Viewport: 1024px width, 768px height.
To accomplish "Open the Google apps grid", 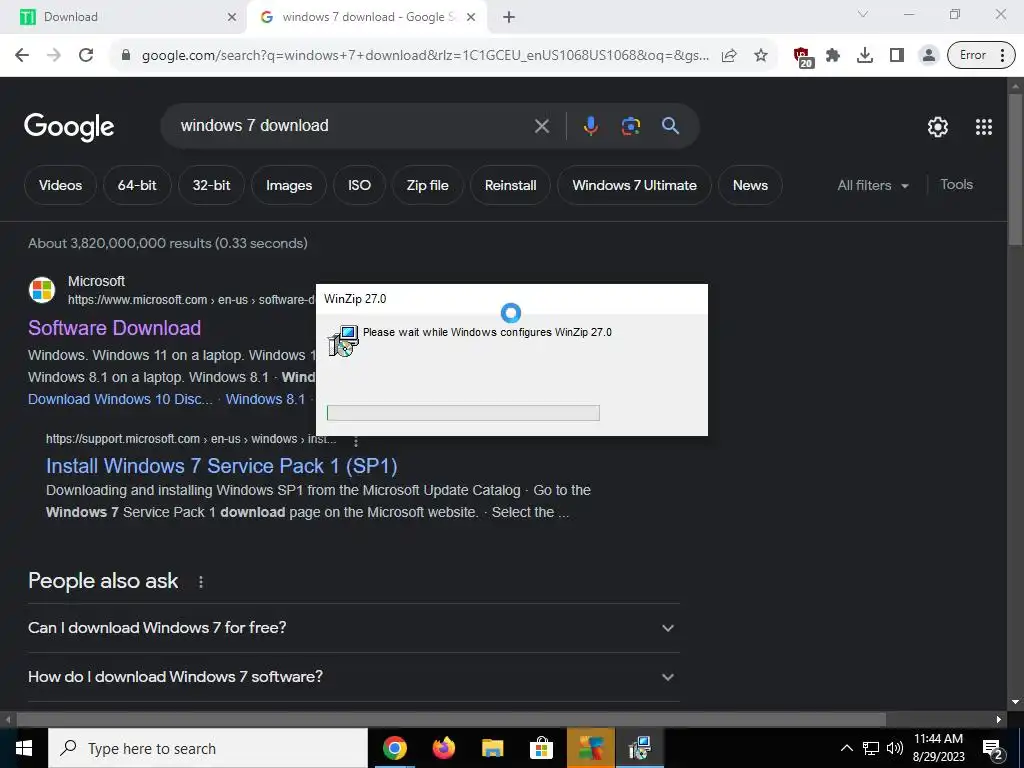I will 984,127.
